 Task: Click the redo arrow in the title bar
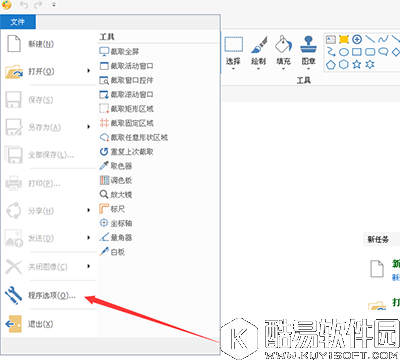(38, 5)
